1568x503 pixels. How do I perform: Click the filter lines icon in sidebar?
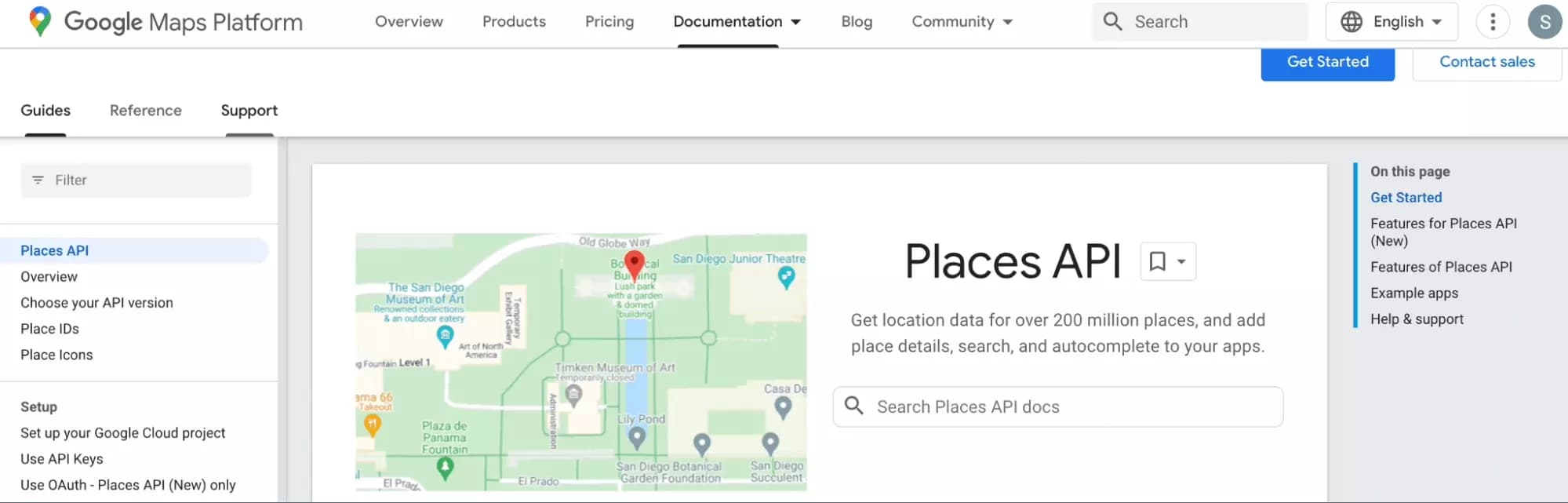(38, 180)
